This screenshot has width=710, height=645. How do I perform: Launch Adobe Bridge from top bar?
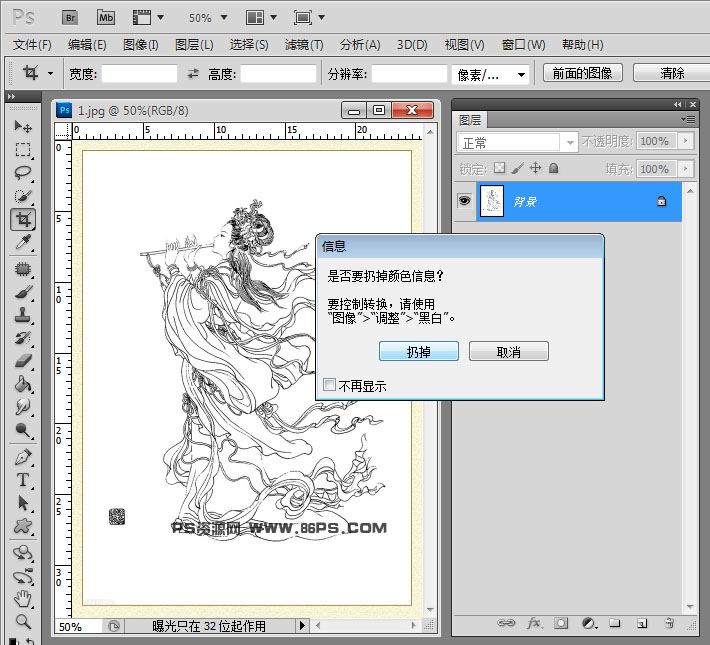[x=70, y=18]
